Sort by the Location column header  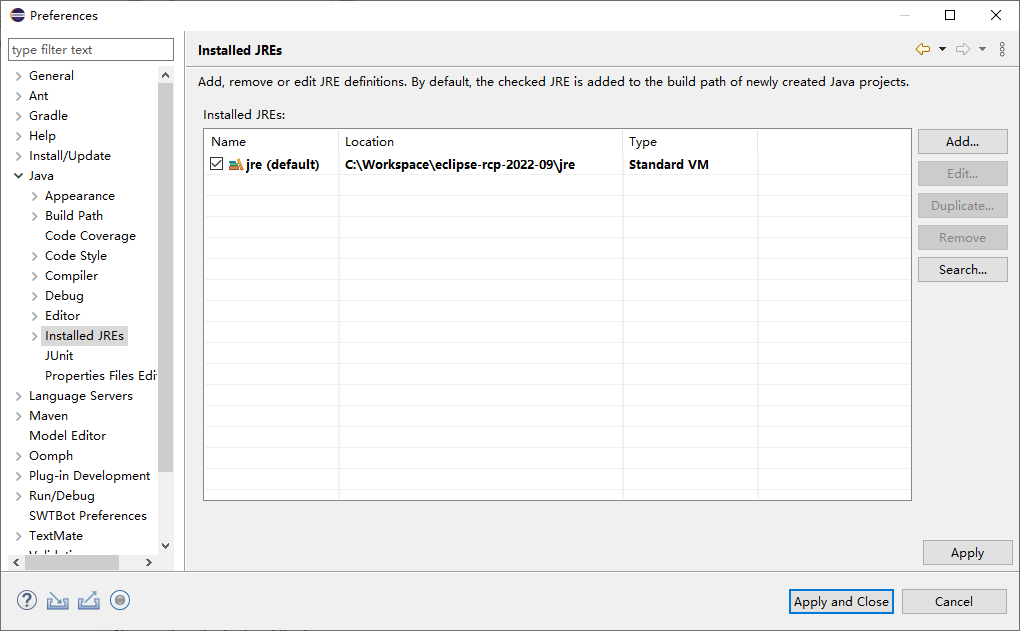pos(481,142)
